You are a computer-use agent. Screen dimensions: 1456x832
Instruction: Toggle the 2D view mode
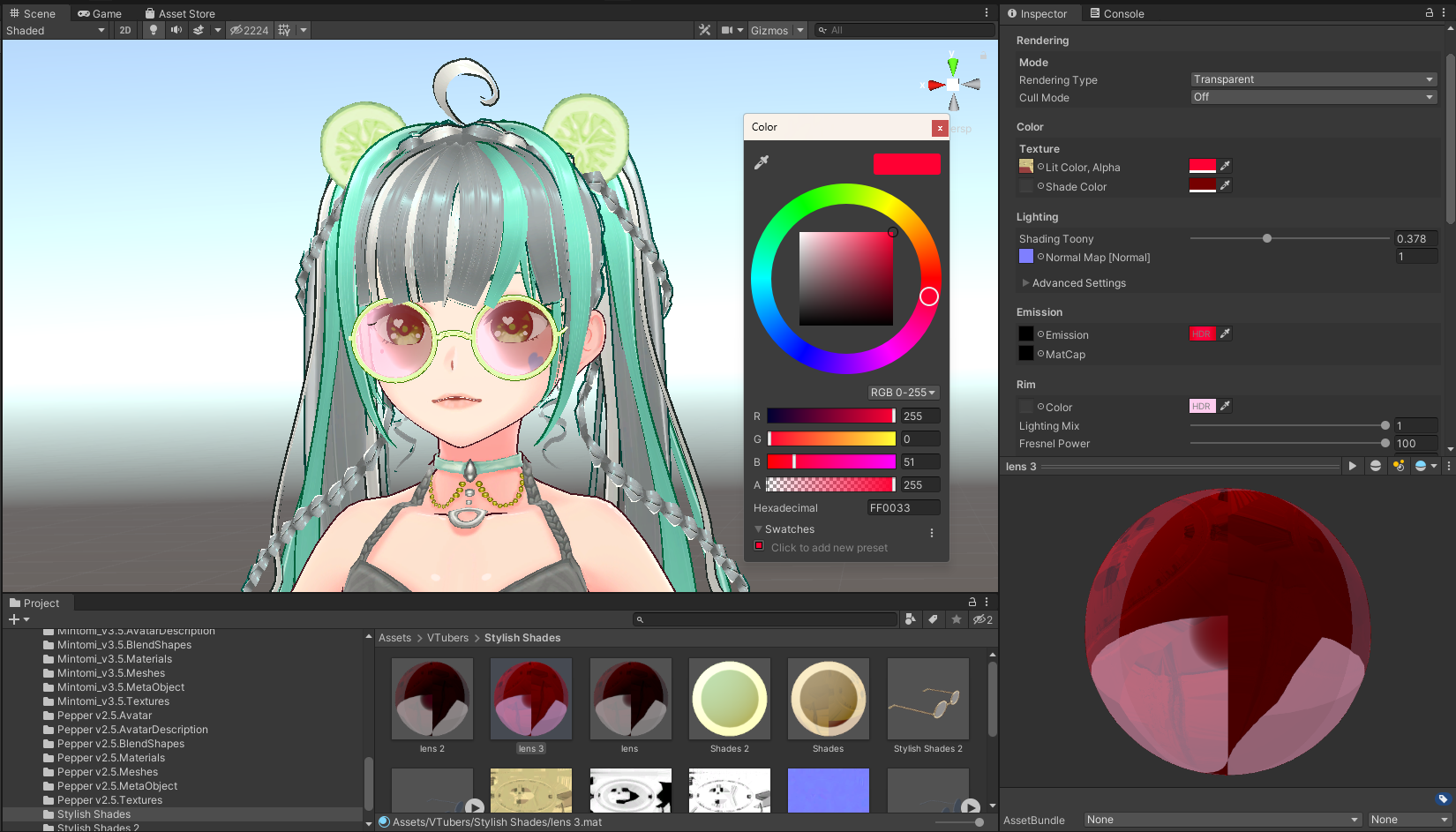[x=124, y=29]
